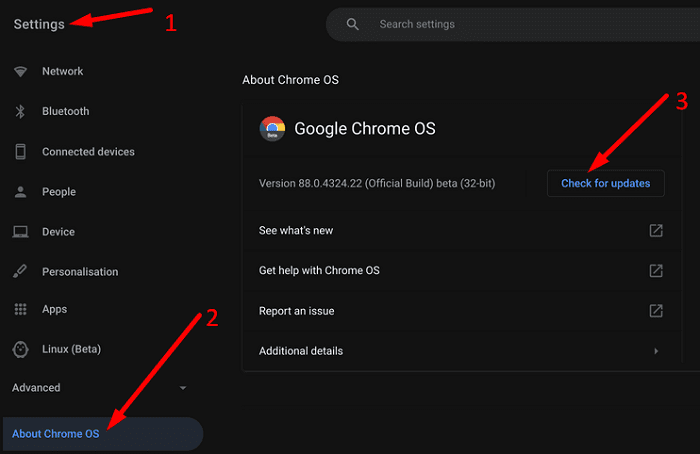The image size is (700, 454).
Task: Click the search magnifier icon
Action: coord(352,24)
